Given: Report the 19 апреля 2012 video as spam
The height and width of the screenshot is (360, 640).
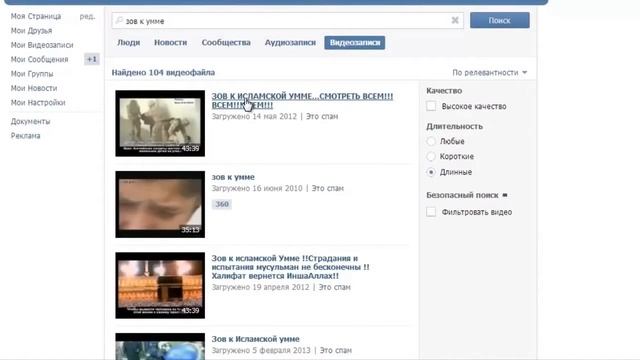Looking at the screenshot, I should 335,287.
